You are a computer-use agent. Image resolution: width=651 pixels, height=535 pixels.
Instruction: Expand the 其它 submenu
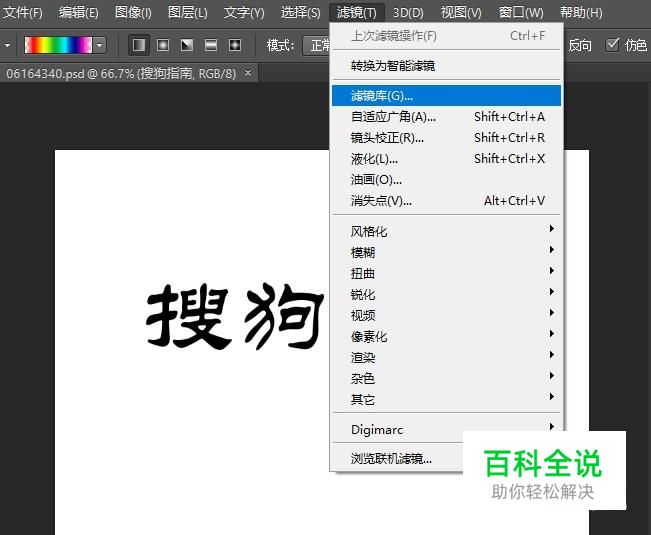(446, 399)
